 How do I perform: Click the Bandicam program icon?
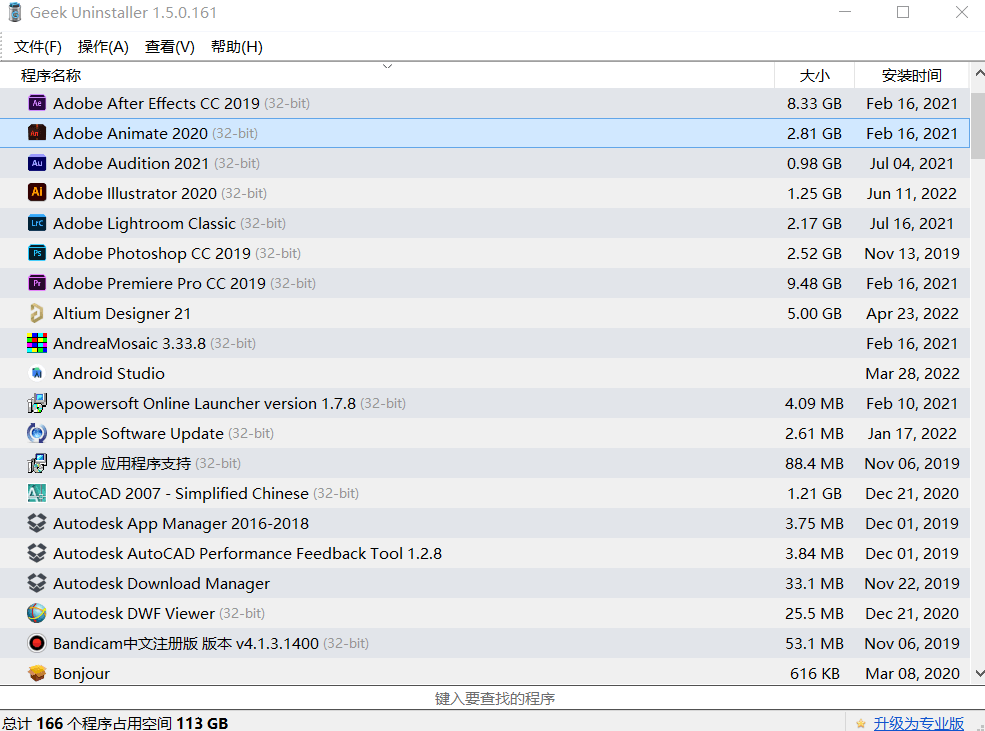(35, 643)
